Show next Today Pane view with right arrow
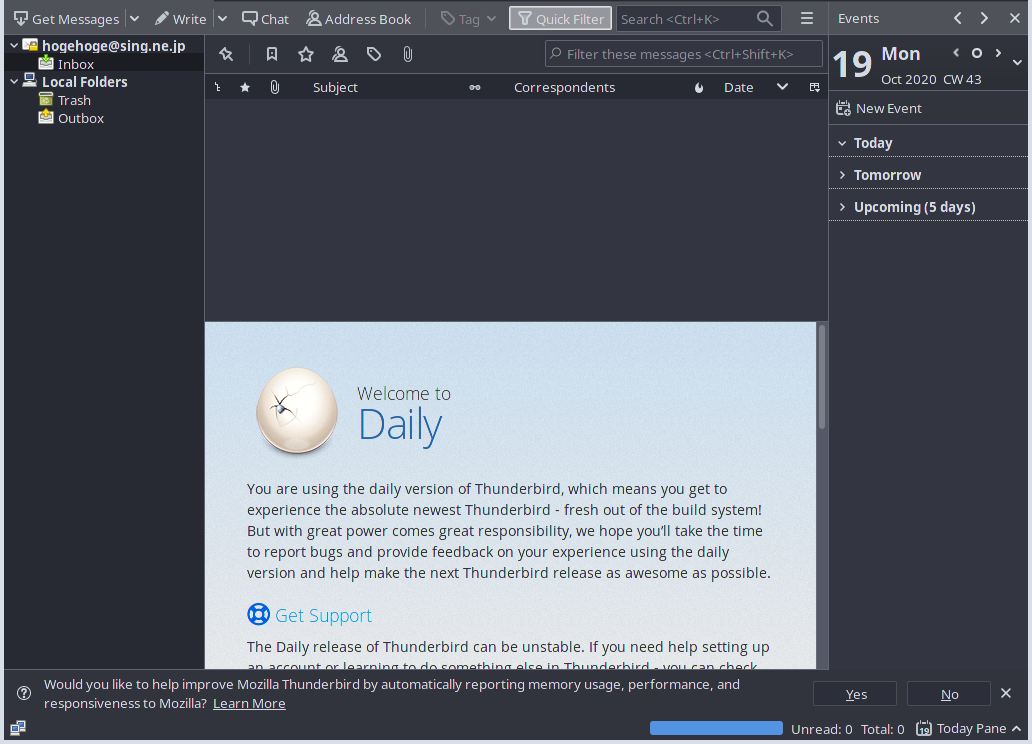The width and height of the screenshot is (1032, 744). coord(984,18)
